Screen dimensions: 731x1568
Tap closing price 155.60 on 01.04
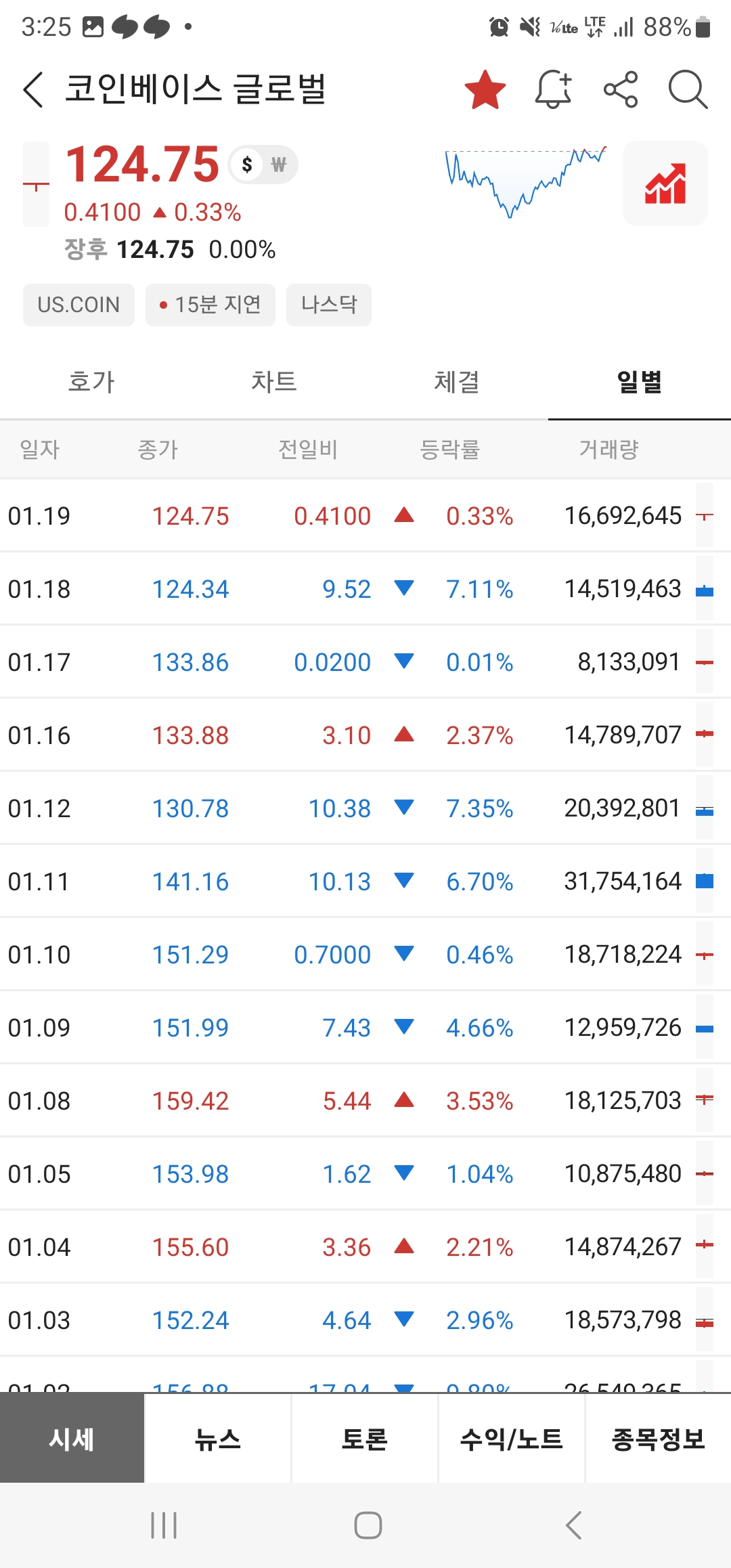point(191,1247)
